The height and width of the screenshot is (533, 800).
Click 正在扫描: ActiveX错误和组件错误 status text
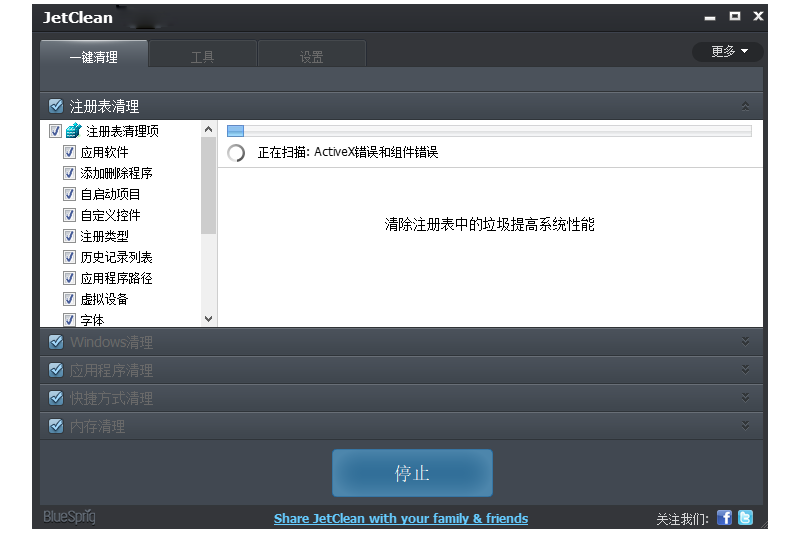pyautogui.click(x=348, y=152)
